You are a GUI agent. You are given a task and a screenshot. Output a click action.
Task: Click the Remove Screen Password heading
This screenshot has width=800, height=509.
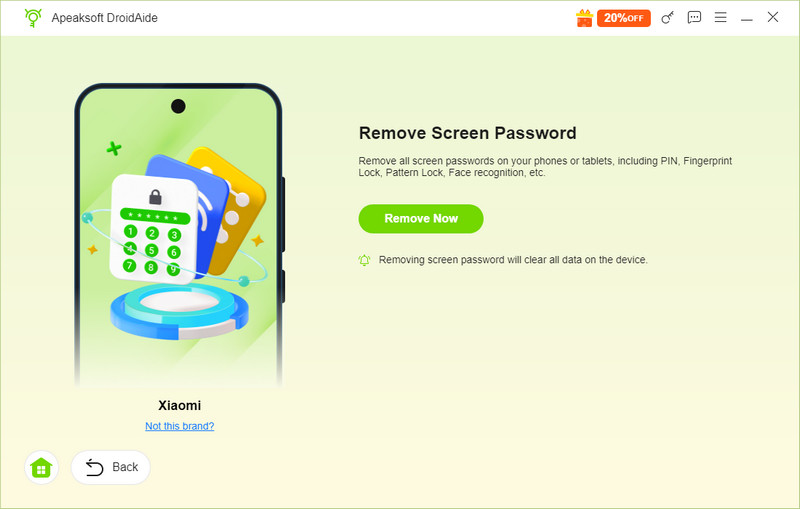click(x=467, y=133)
